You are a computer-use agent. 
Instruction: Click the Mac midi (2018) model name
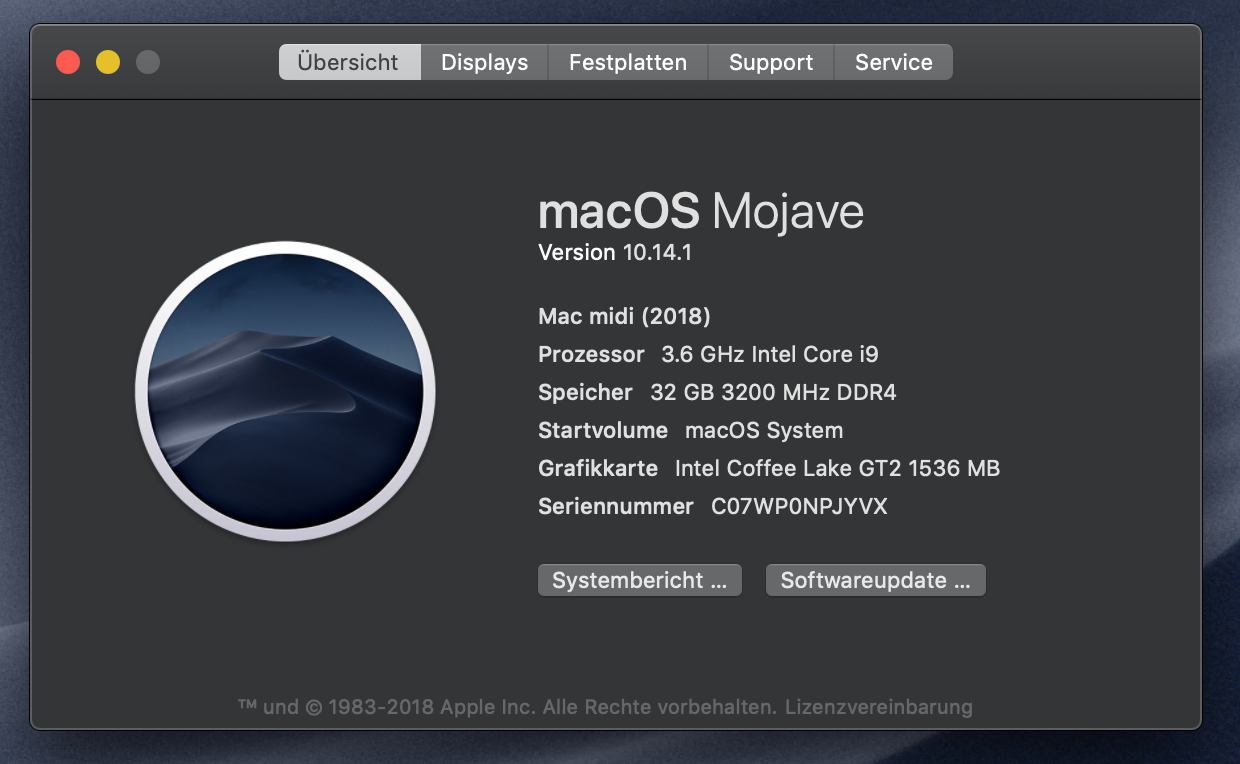(x=624, y=317)
